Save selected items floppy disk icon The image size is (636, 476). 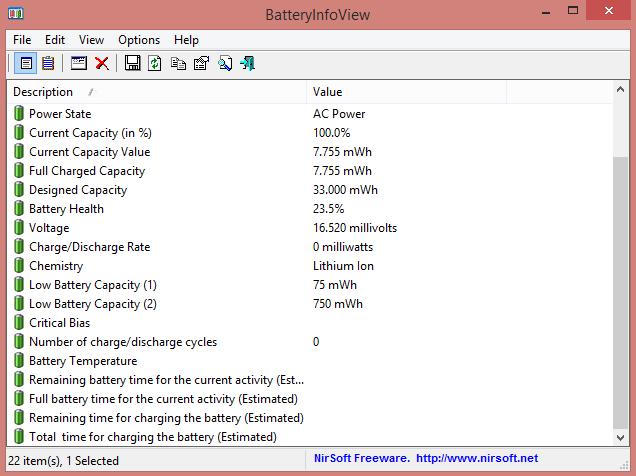(x=132, y=63)
